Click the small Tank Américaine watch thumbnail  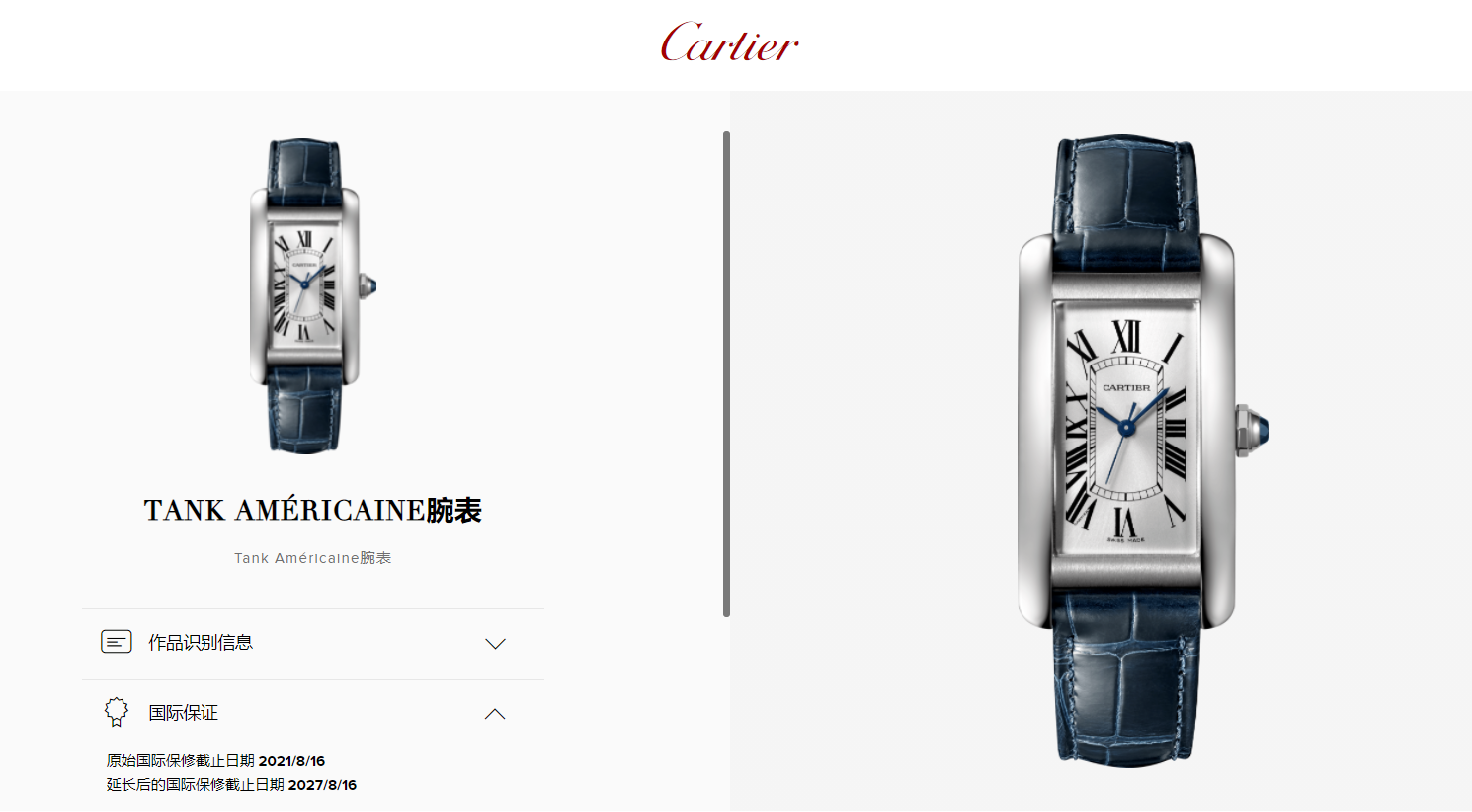point(312,296)
